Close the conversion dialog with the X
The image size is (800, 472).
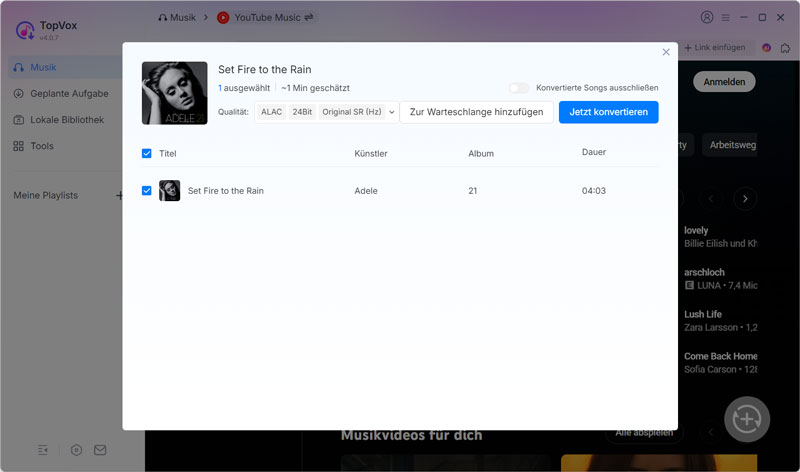tap(666, 52)
